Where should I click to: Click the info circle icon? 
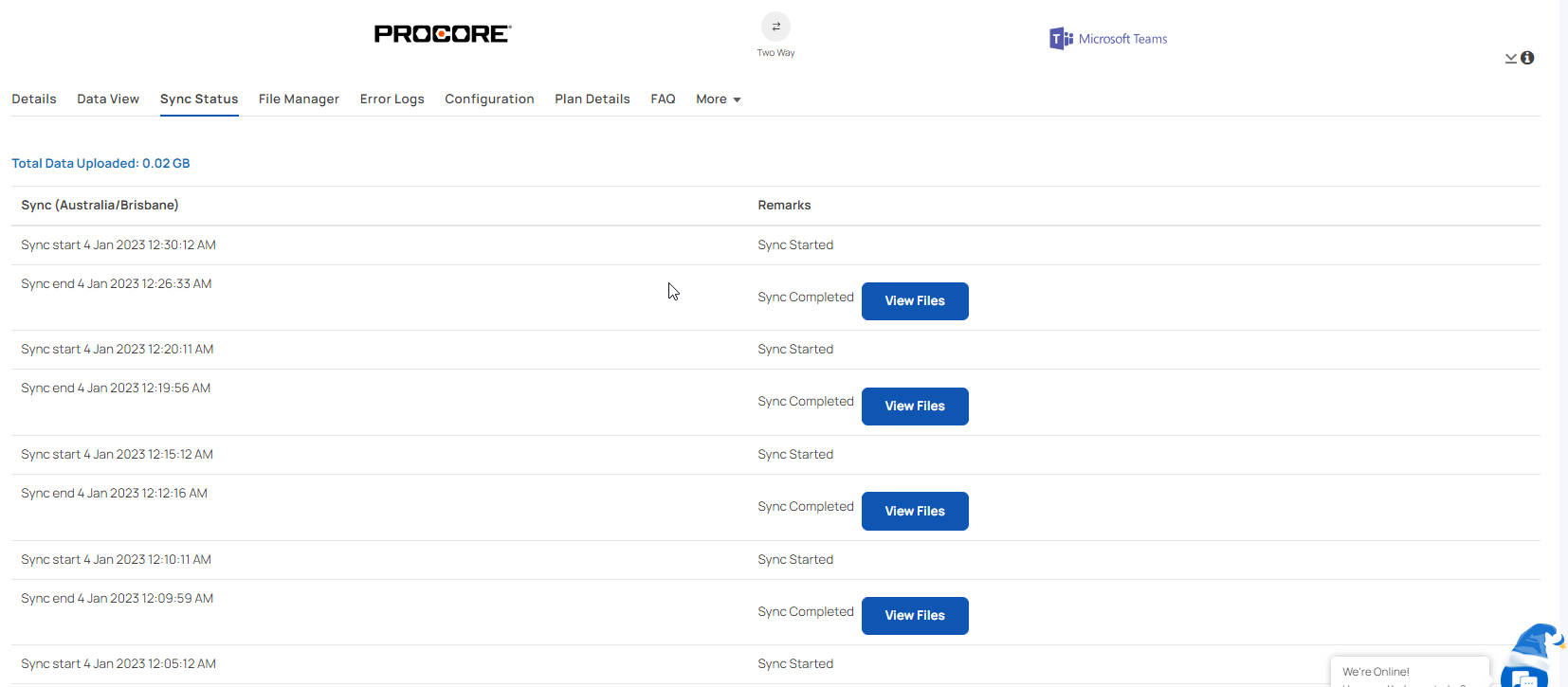point(1527,58)
